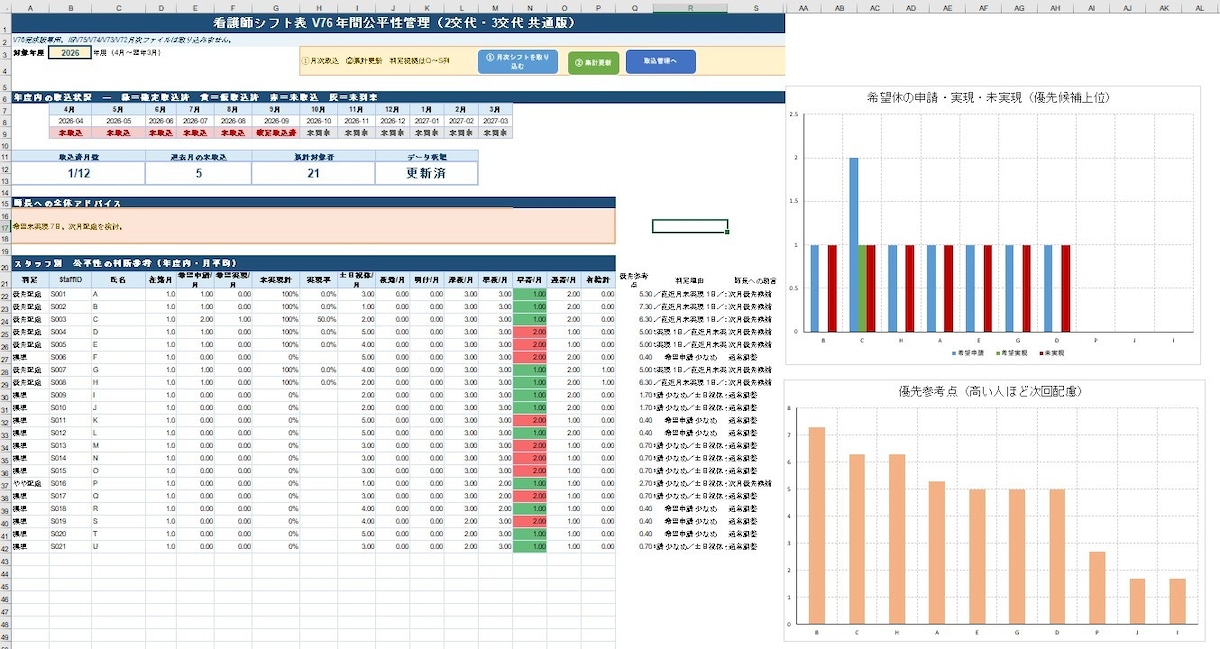Screen dimensions: 1220x649
Task: Click the green 集計更新 button
Action: (x=594, y=62)
